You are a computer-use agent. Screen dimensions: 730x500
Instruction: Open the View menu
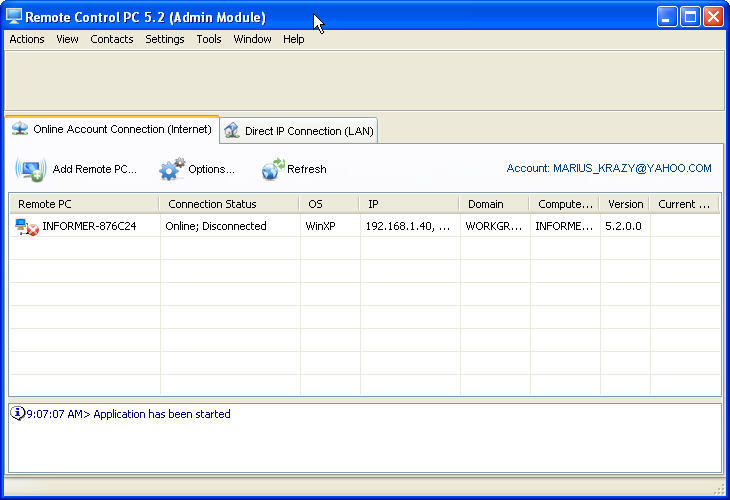point(68,39)
